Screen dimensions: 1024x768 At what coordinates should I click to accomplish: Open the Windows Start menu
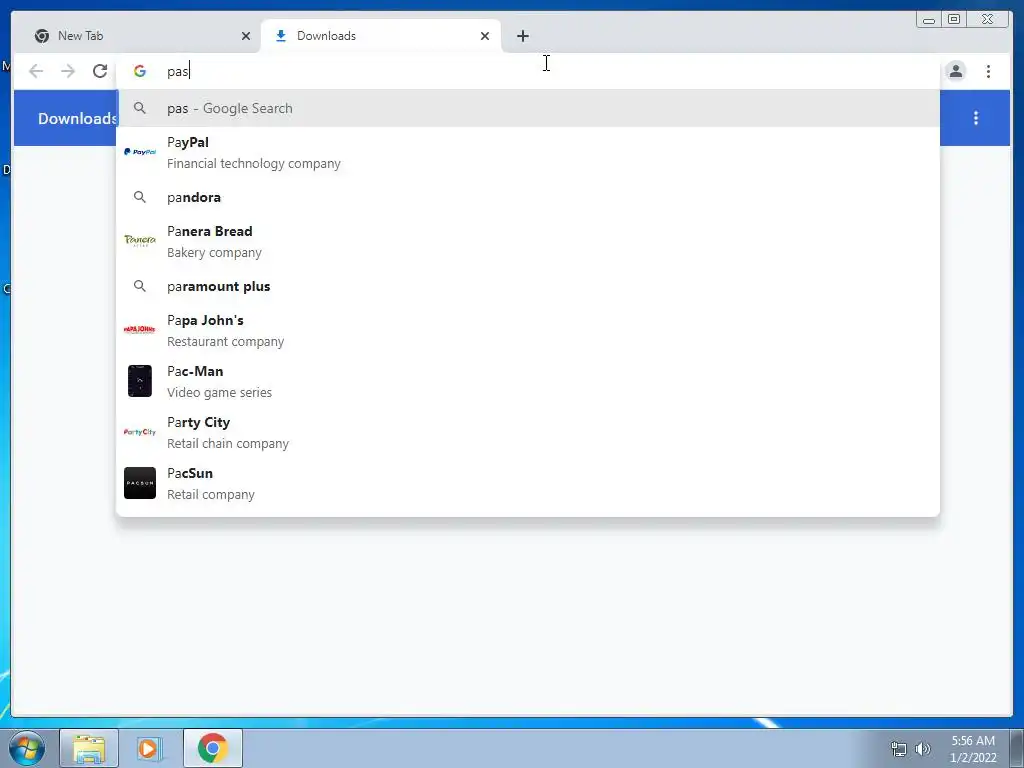click(x=27, y=748)
